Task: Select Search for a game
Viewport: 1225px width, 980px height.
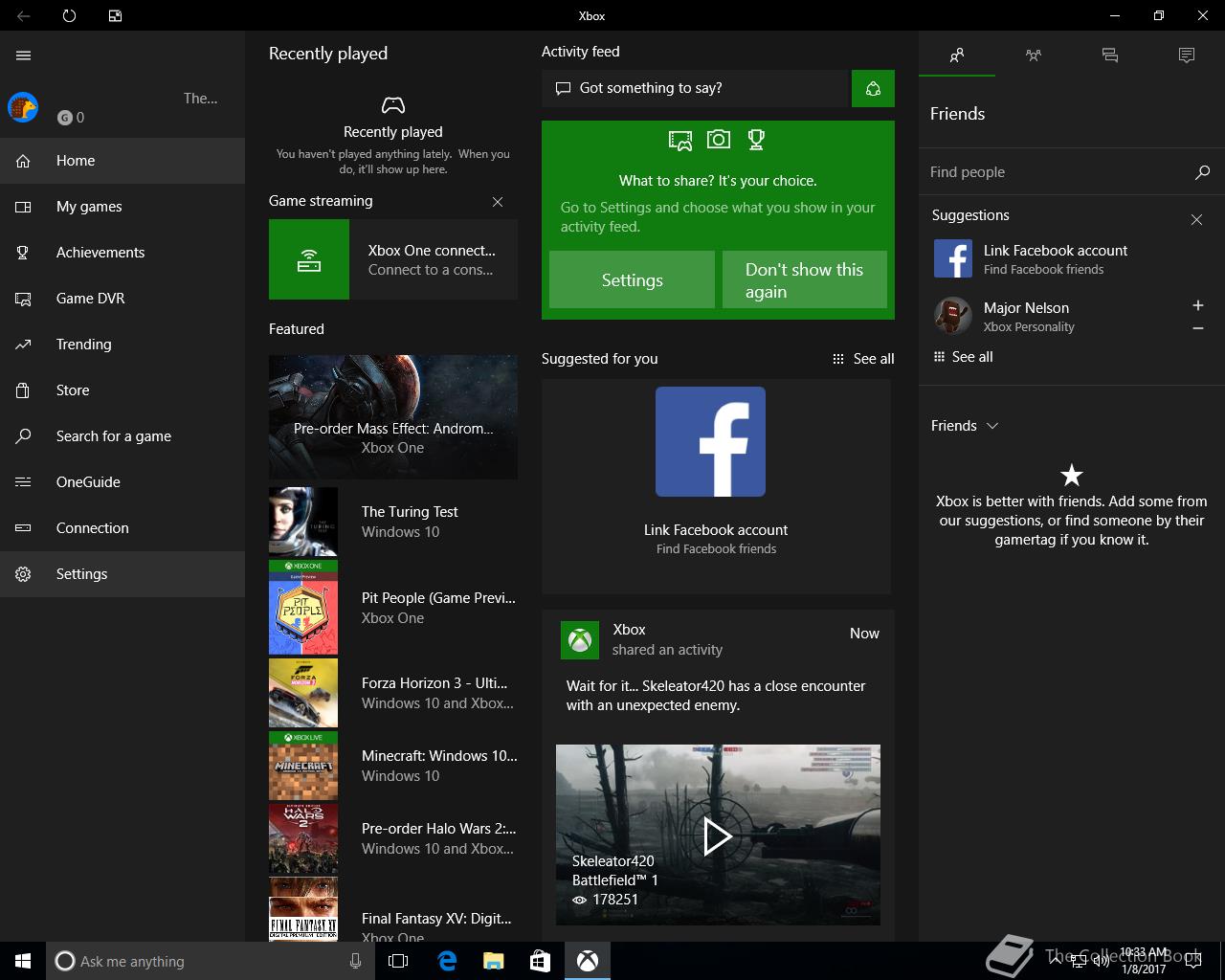Action: pos(122,436)
